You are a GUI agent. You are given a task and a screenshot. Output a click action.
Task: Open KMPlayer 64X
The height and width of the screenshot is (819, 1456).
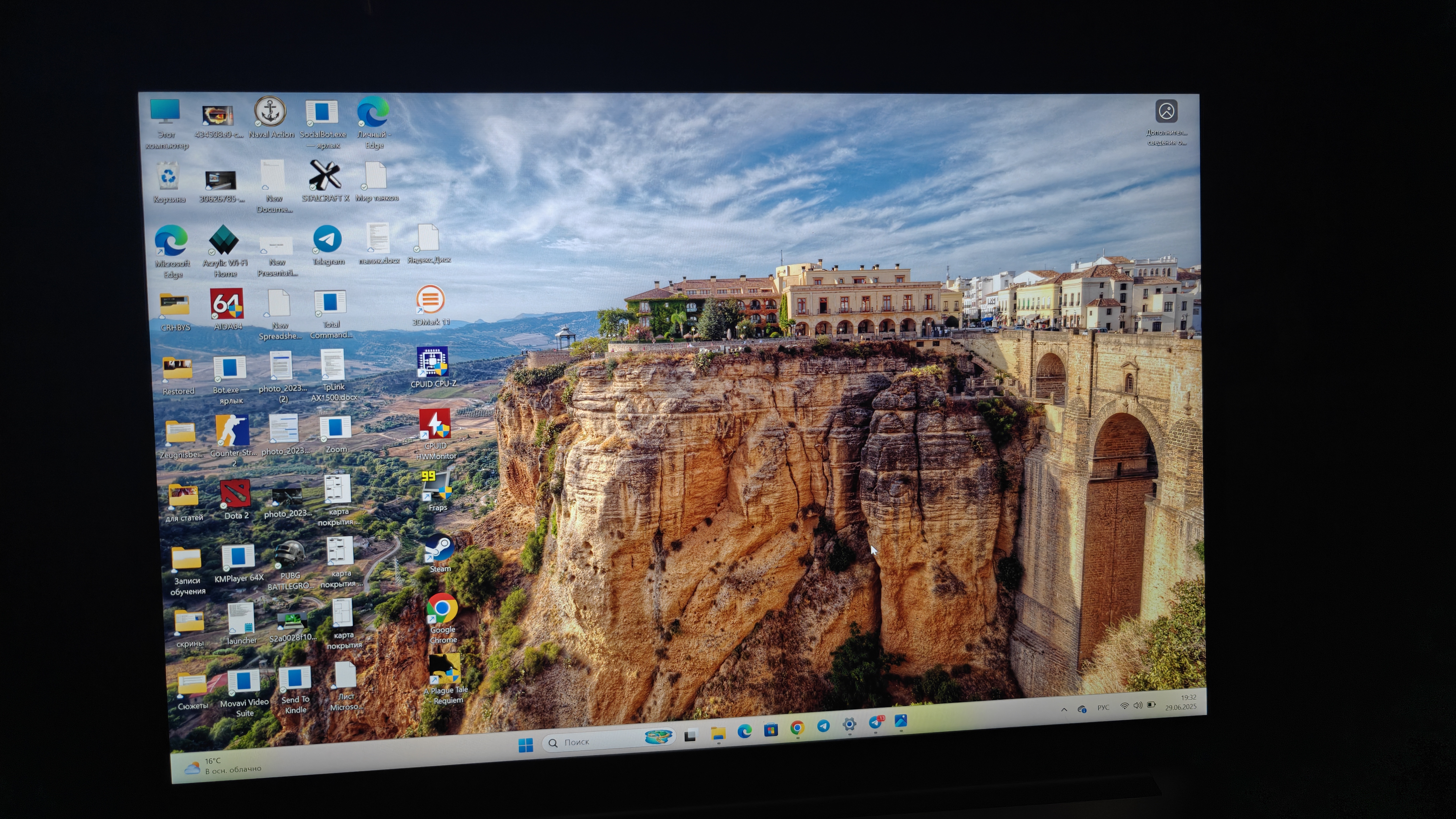point(239,563)
